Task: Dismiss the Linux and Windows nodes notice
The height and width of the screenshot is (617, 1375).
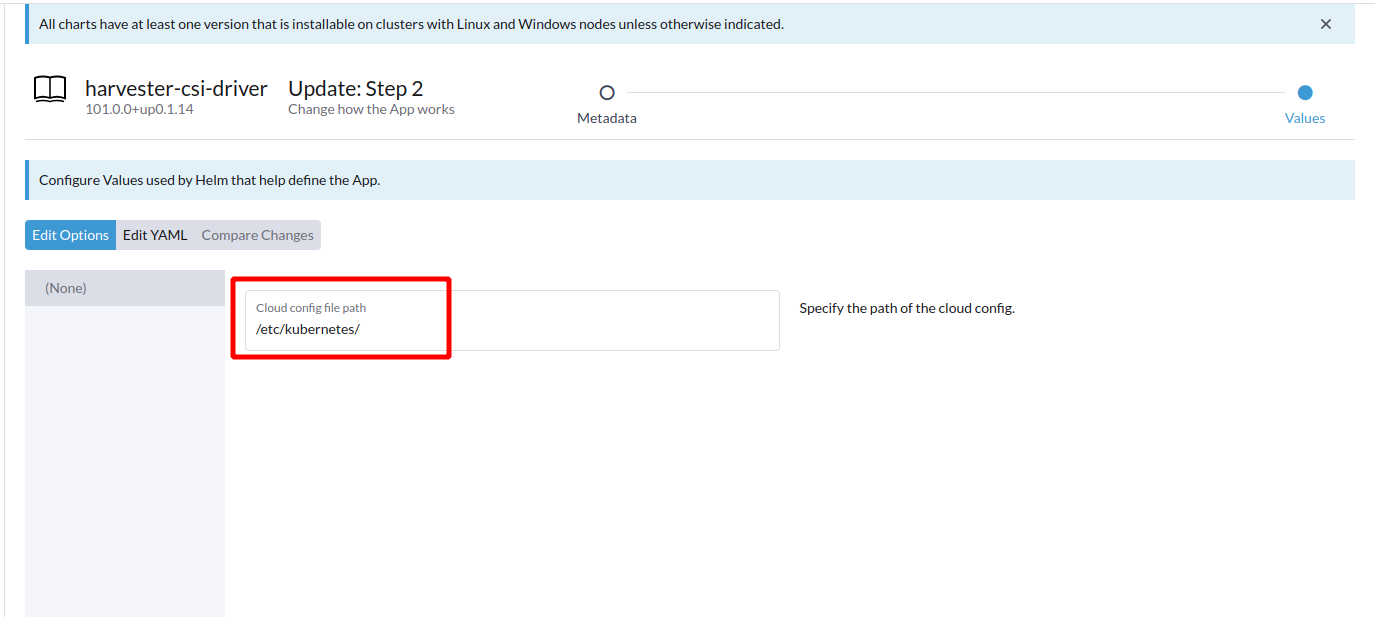Action: (1325, 23)
